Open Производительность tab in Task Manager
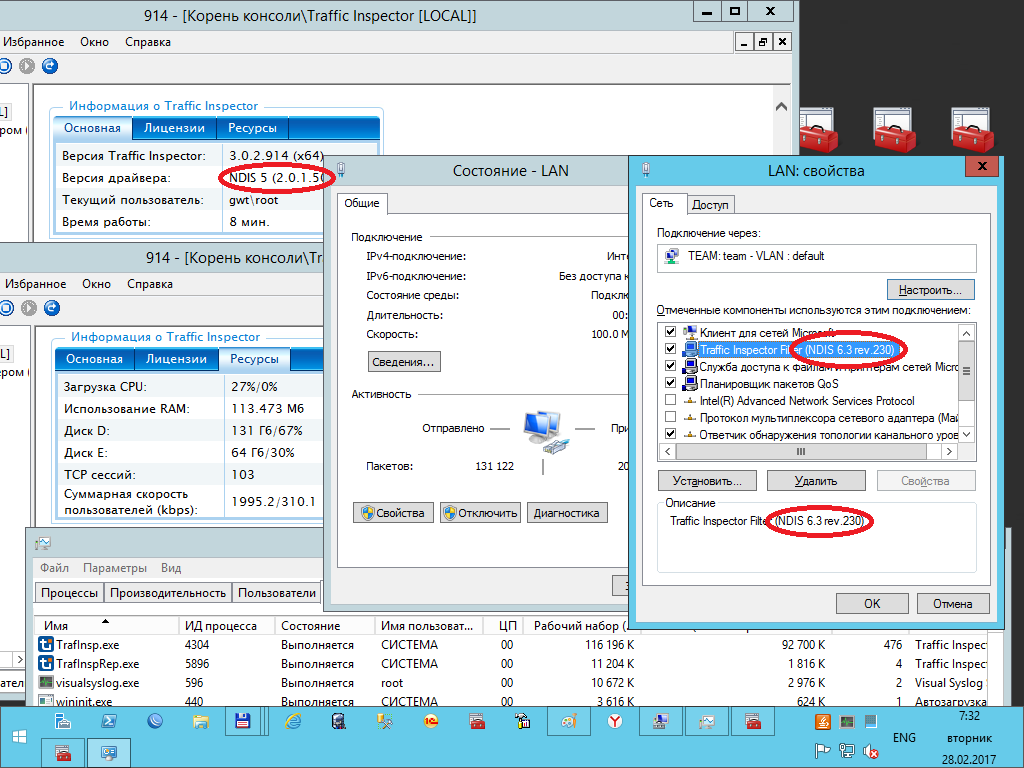The height and width of the screenshot is (768, 1024). [168, 593]
